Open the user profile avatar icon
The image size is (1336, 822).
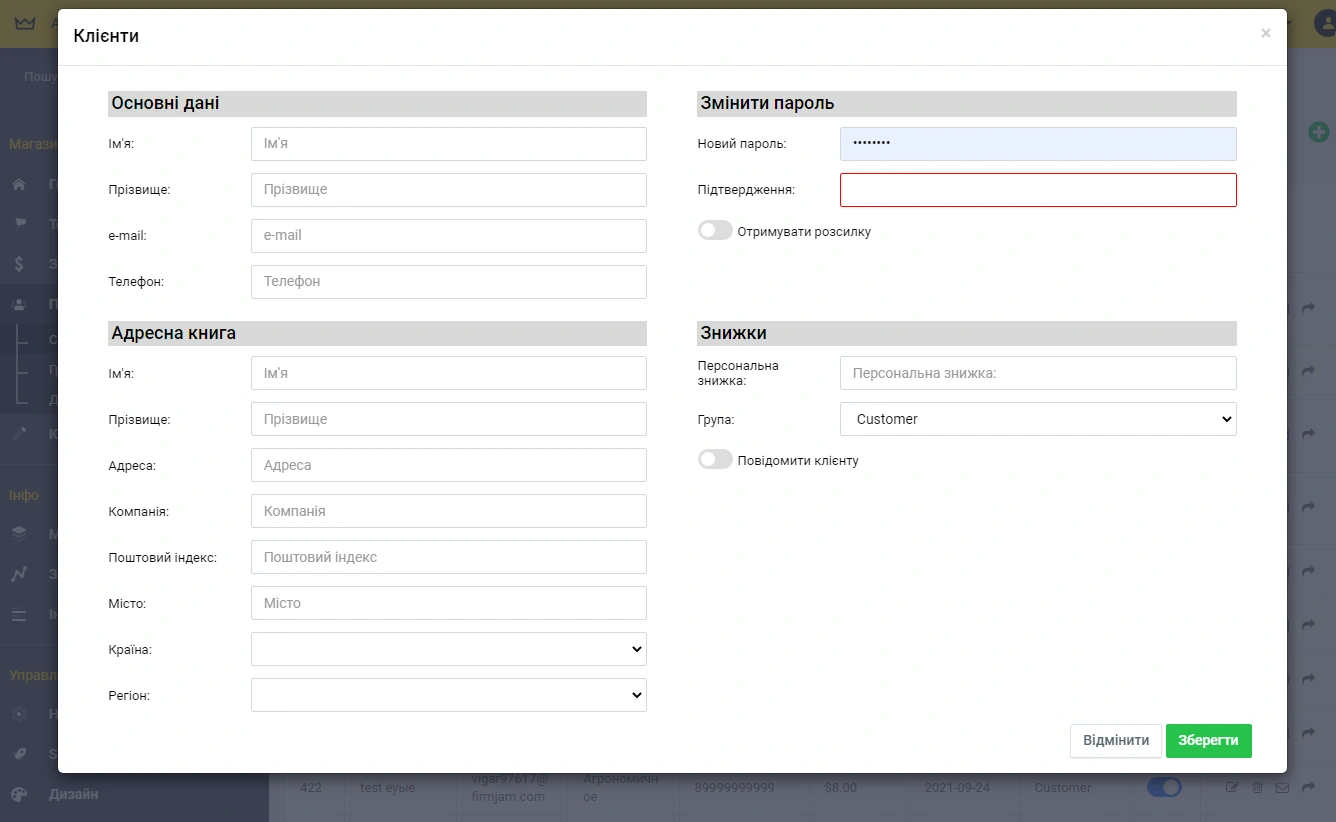[x=1324, y=23]
